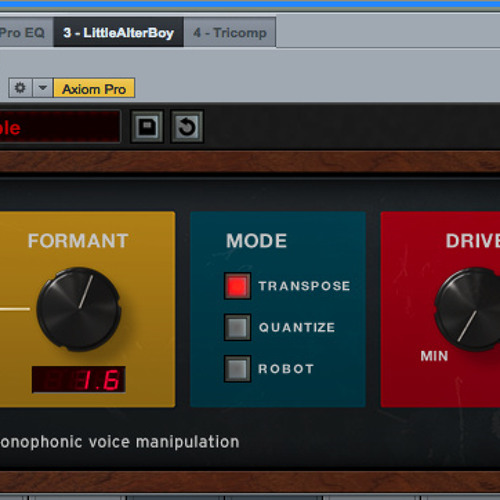Enable Transpose mode red button

237,286
